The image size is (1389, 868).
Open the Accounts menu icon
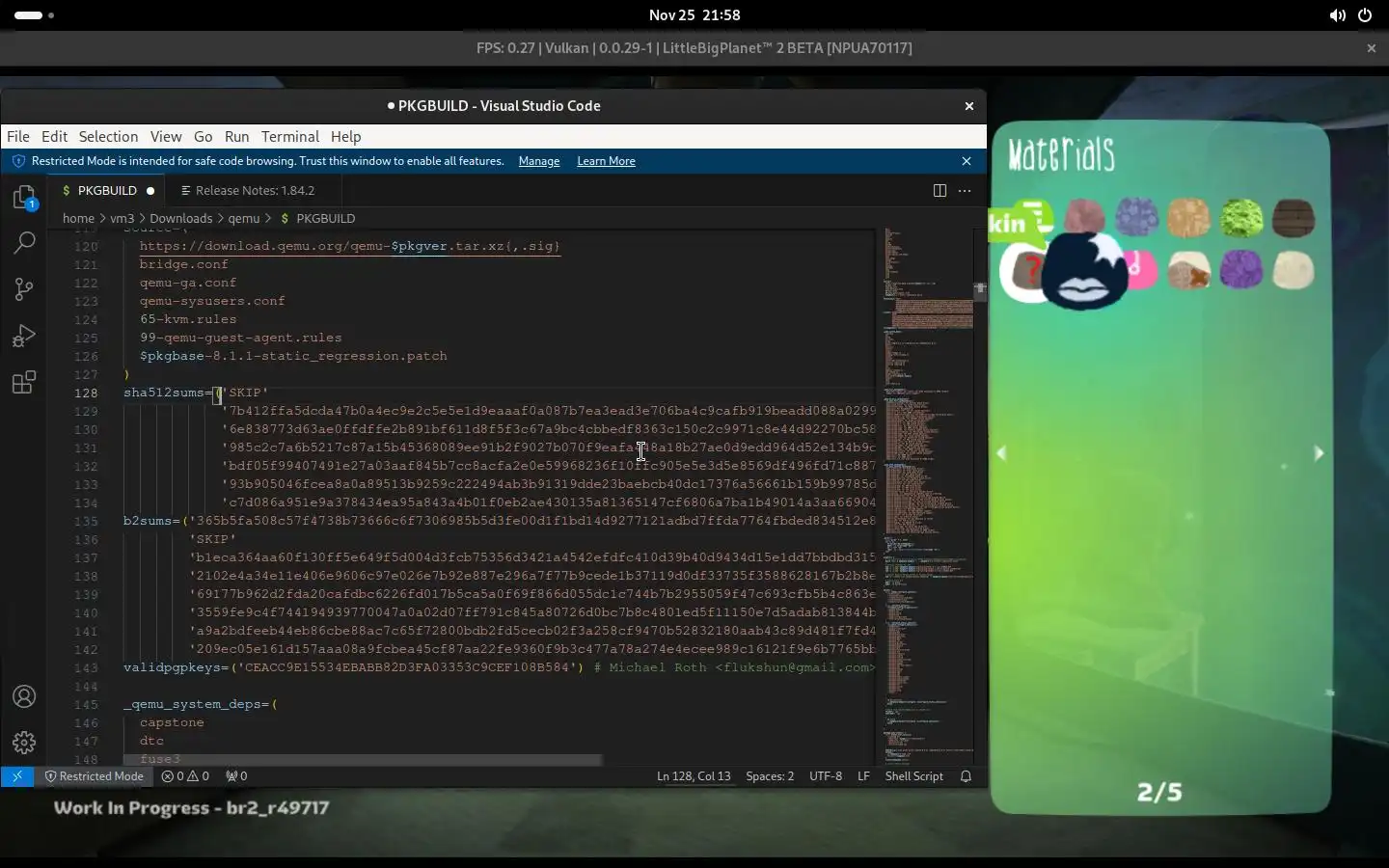(24, 696)
